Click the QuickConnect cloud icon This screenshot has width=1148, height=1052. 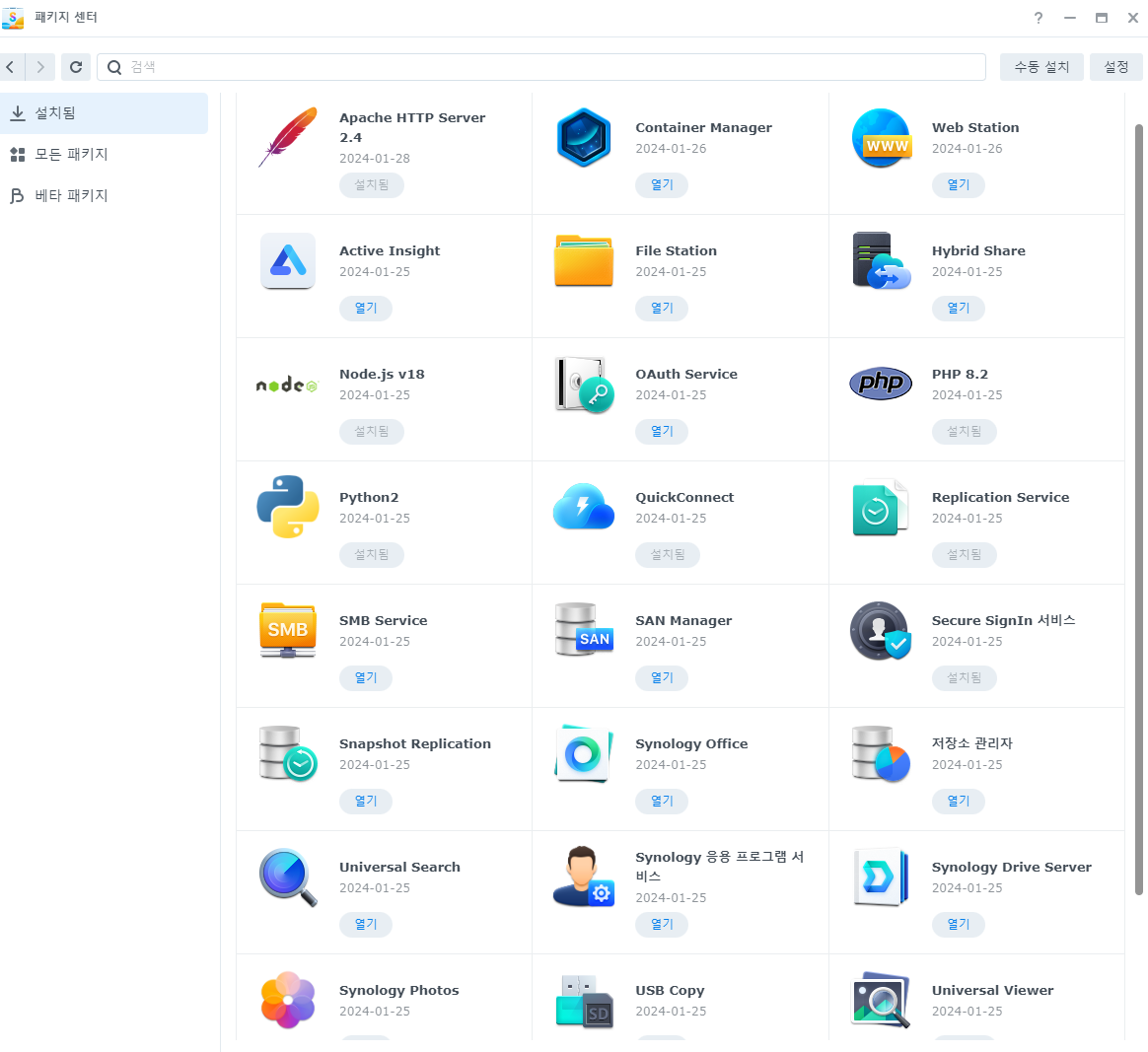click(584, 507)
